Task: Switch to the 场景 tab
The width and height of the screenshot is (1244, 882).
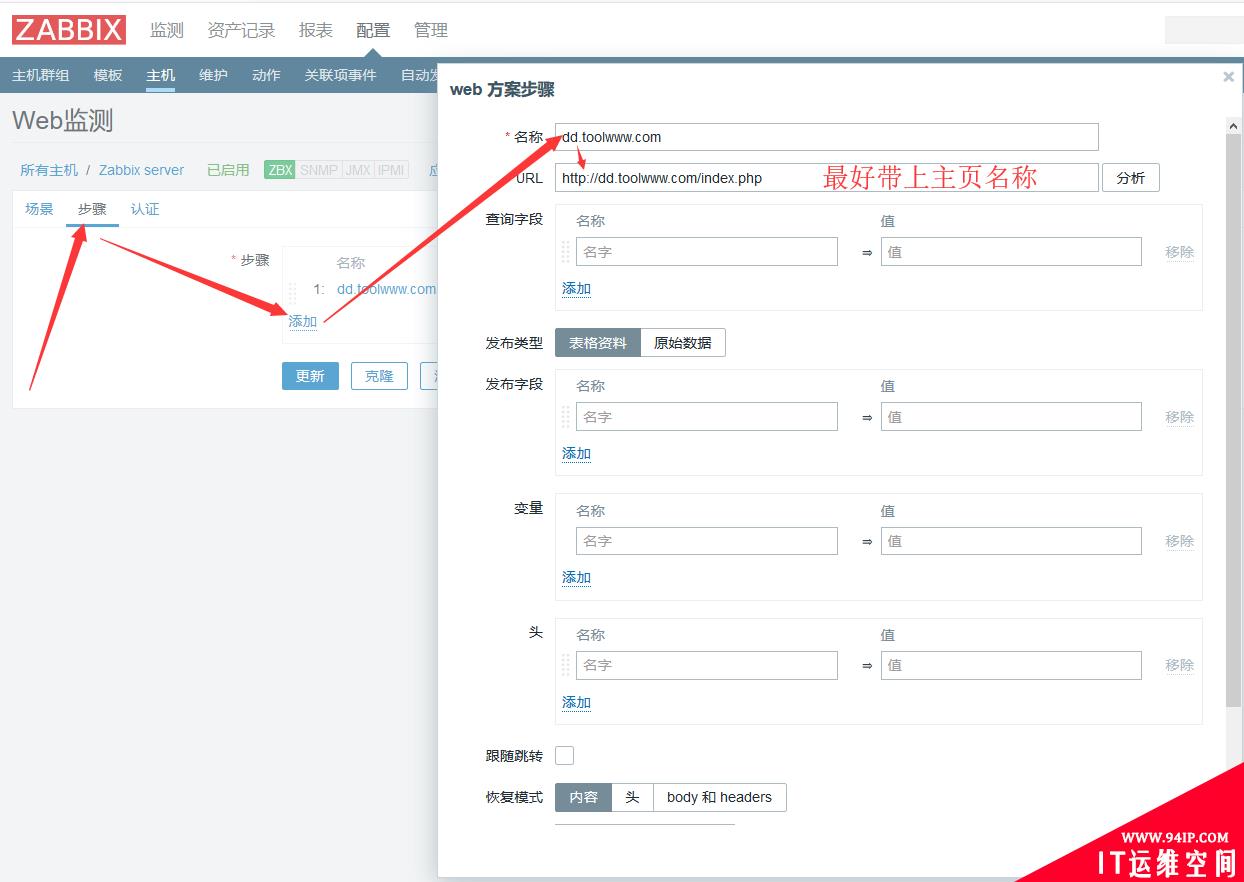Action: tap(39, 209)
